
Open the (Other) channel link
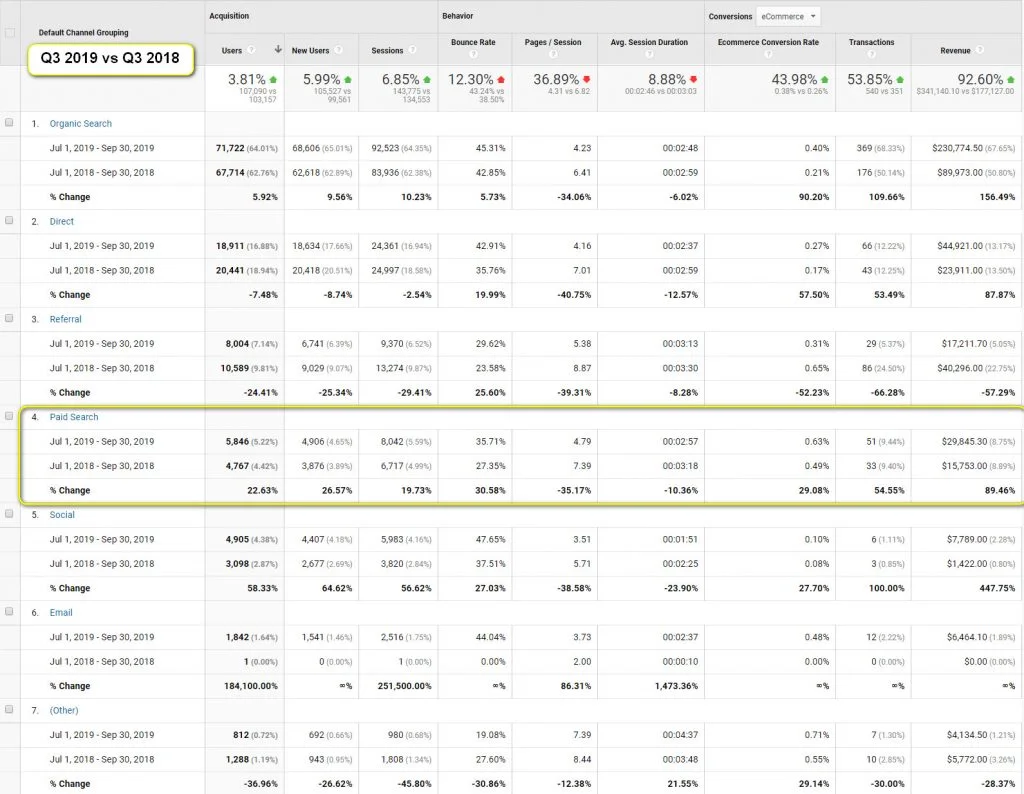pos(64,710)
